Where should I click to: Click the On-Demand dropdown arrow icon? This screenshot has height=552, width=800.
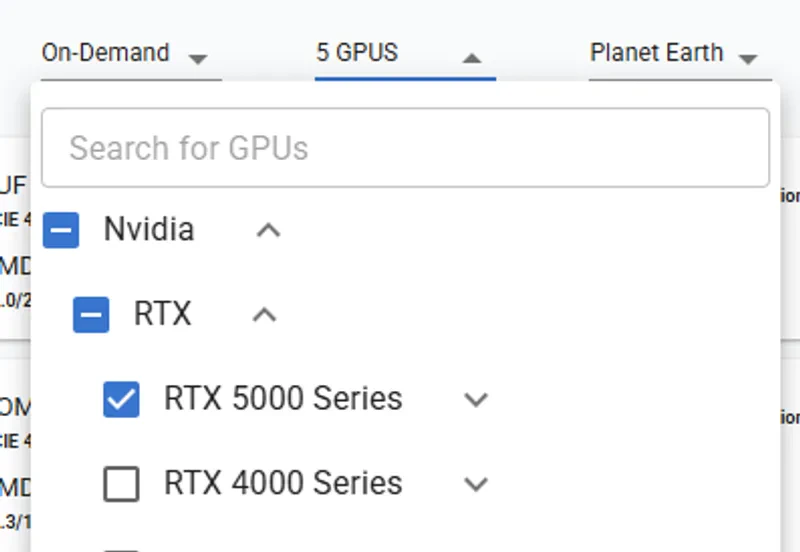tap(197, 59)
